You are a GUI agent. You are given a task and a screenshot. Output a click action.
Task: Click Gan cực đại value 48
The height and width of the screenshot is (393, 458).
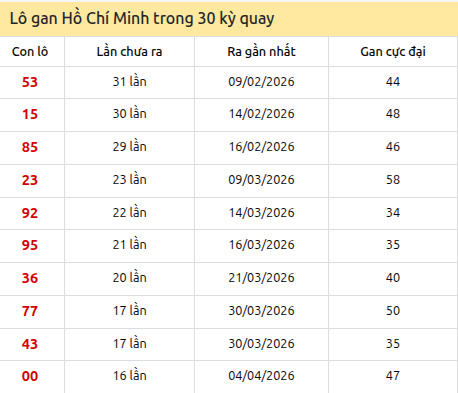point(393,114)
